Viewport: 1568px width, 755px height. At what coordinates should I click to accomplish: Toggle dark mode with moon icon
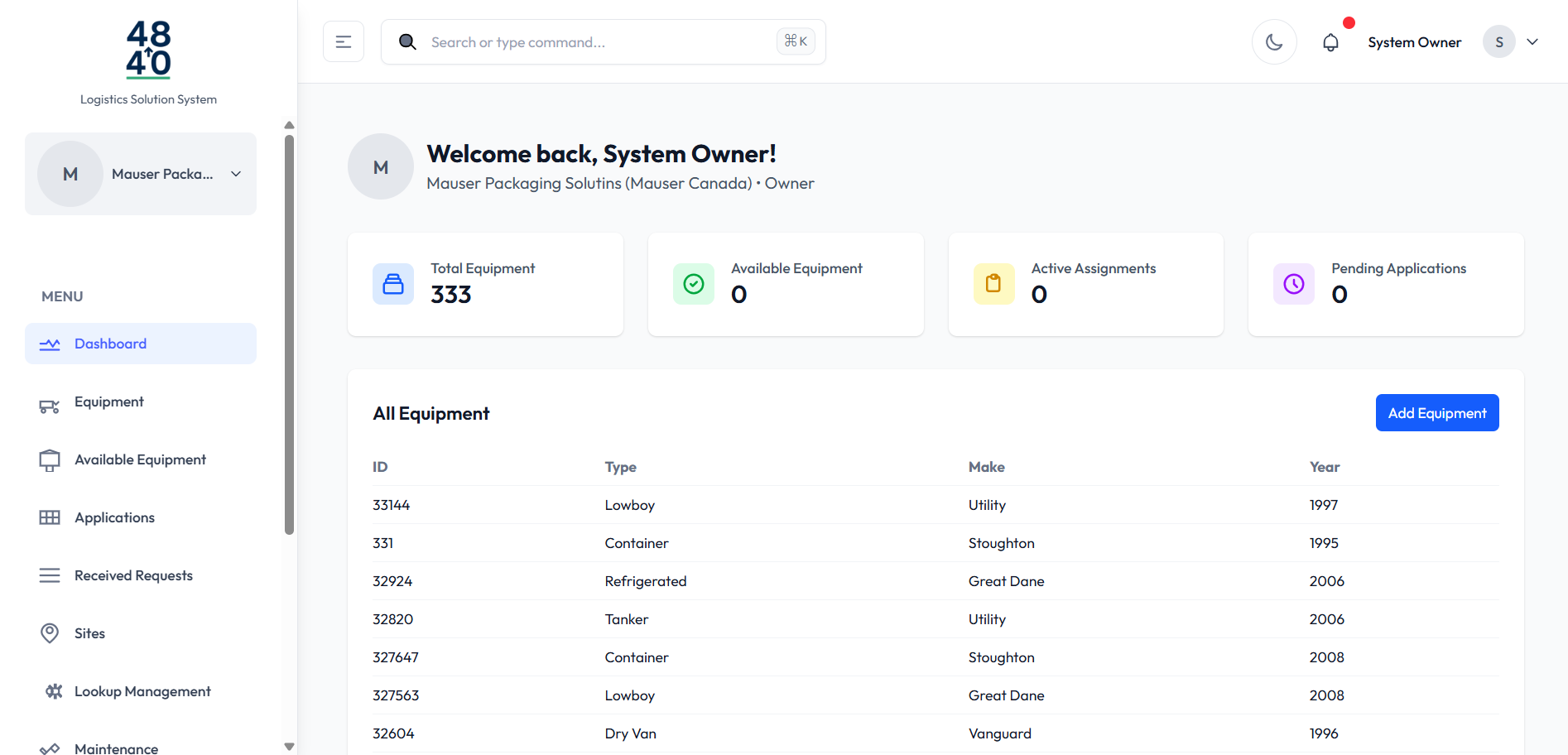(x=1274, y=42)
